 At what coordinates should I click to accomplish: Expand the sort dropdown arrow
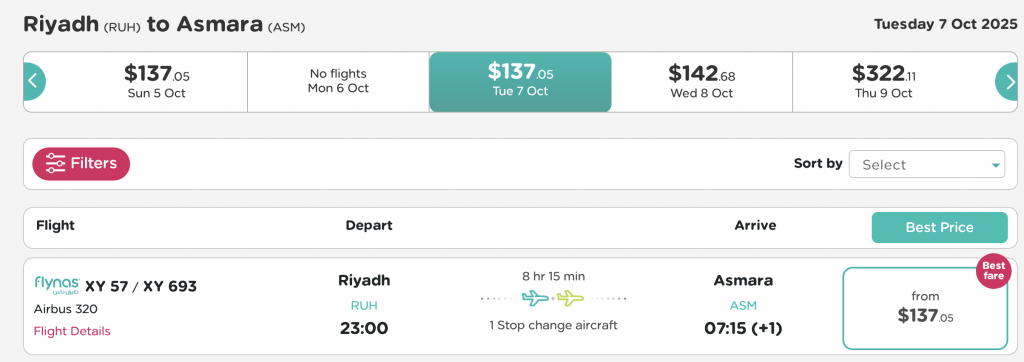coord(995,165)
